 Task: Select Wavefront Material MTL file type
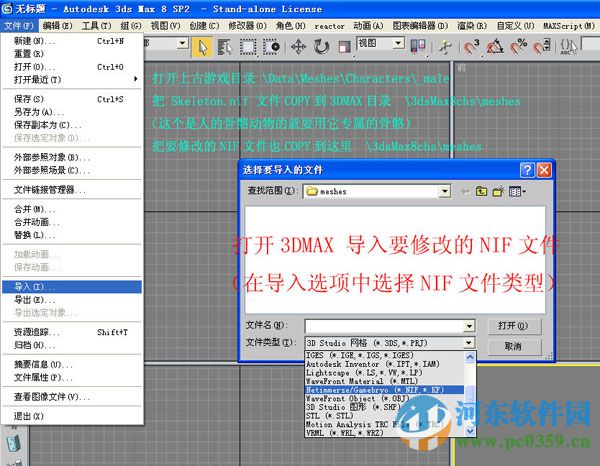pyautogui.click(x=385, y=381)
